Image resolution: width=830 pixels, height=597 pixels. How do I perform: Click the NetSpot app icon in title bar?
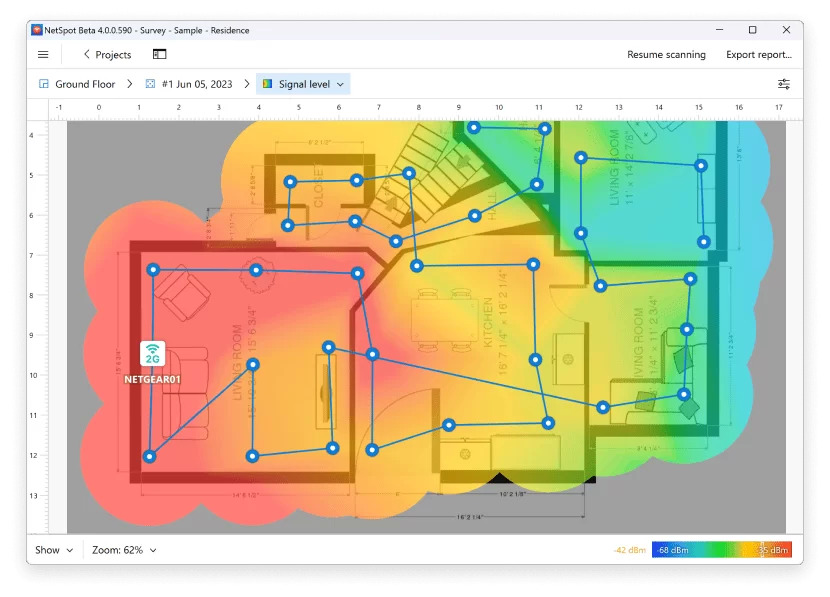(37, 30)
